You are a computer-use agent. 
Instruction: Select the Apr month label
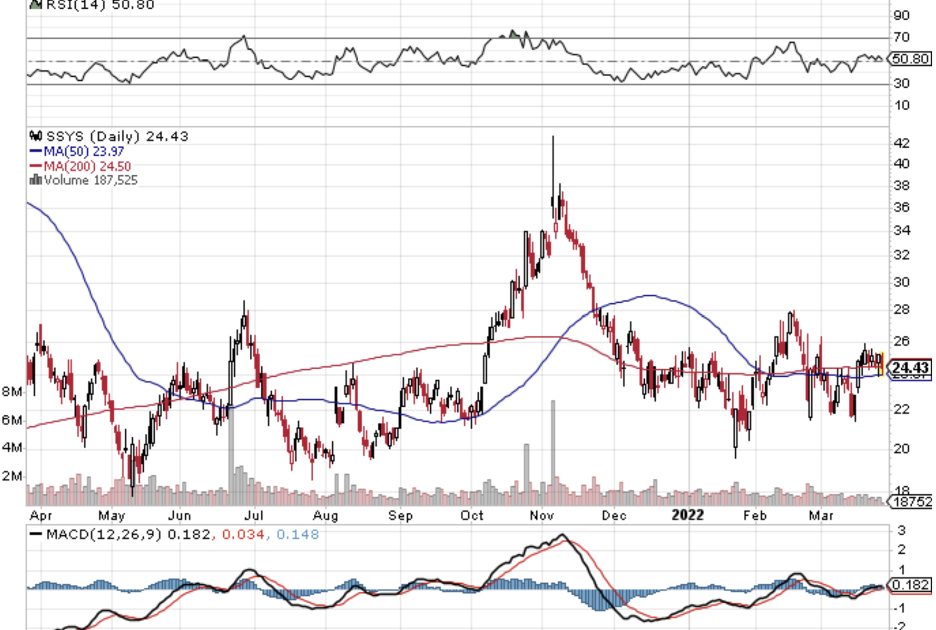(x=40, y=515)
